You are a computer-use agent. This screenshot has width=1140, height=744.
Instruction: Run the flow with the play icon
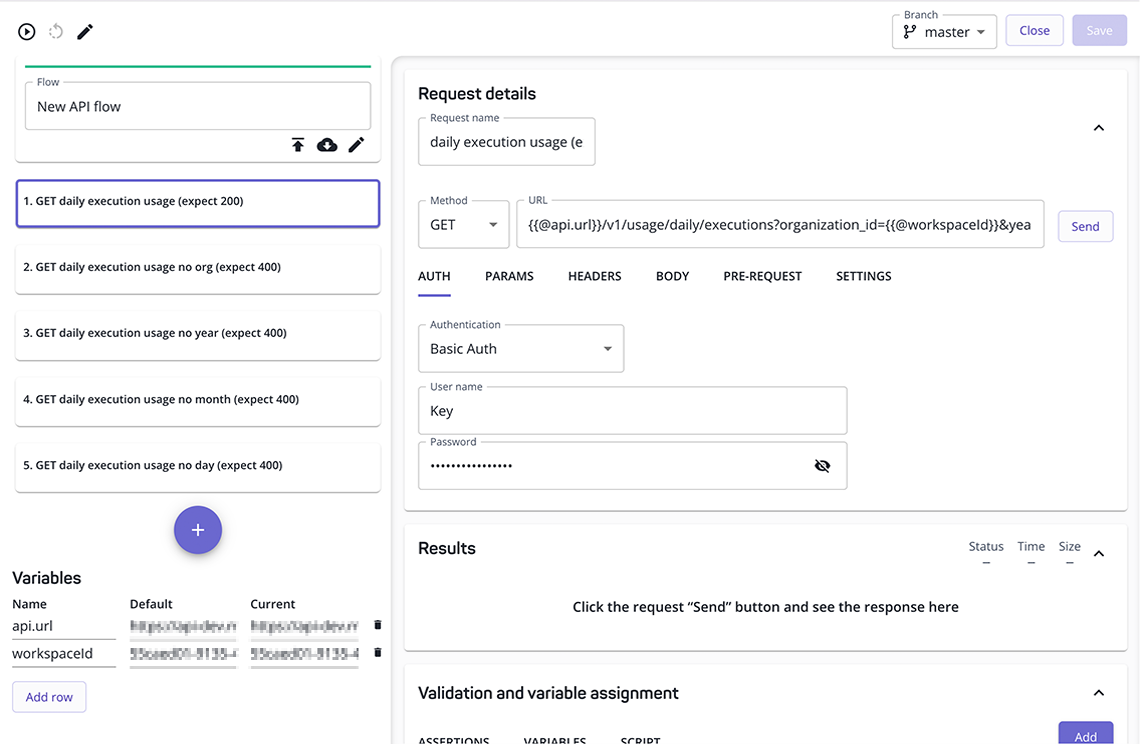click(x=26, y=31)
